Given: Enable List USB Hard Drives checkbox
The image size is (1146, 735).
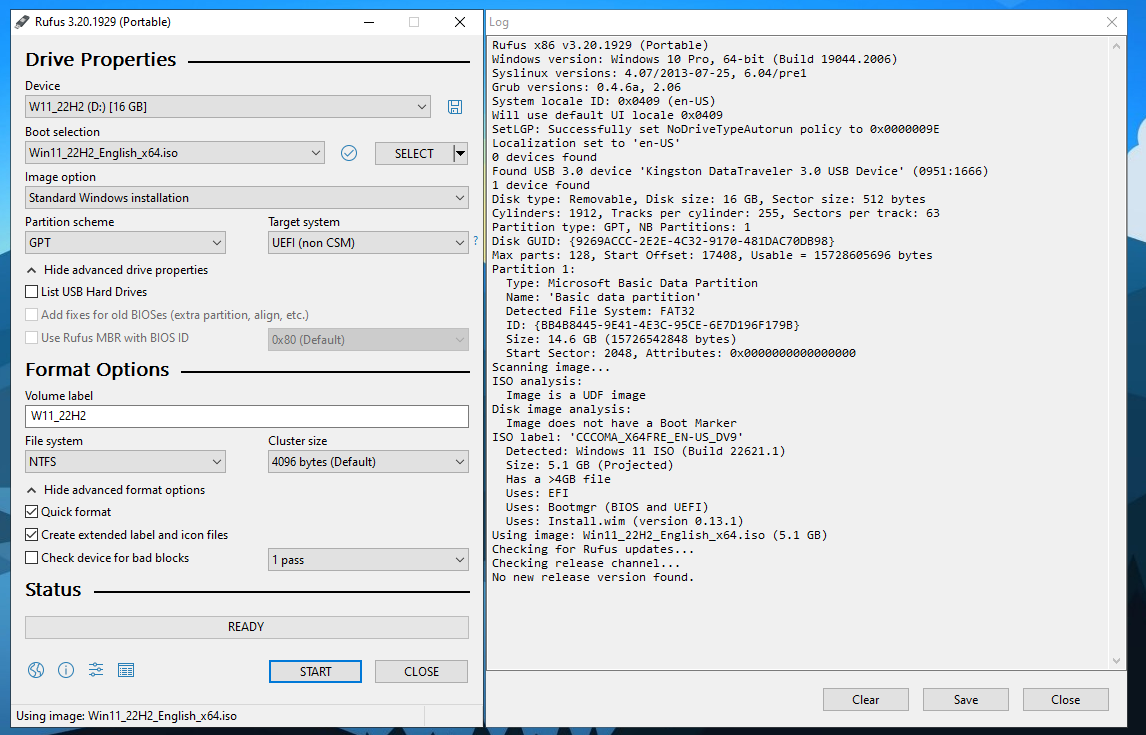Looking at the screenshot, I should [x=31, y=292].
